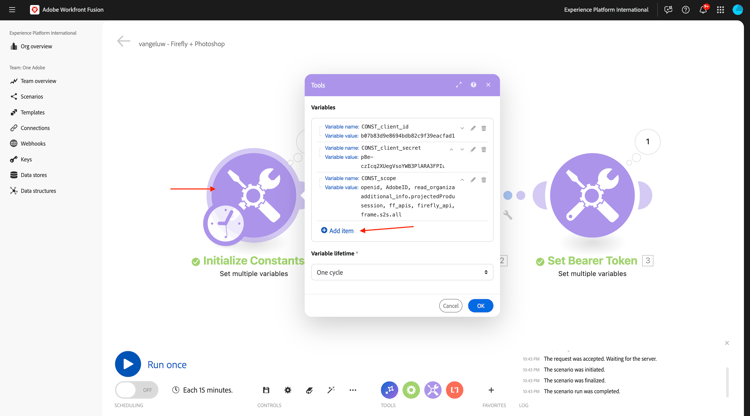750x416 pixels.
Task: Move CONST_client_id down with chevron
Action: coord(462,128)
